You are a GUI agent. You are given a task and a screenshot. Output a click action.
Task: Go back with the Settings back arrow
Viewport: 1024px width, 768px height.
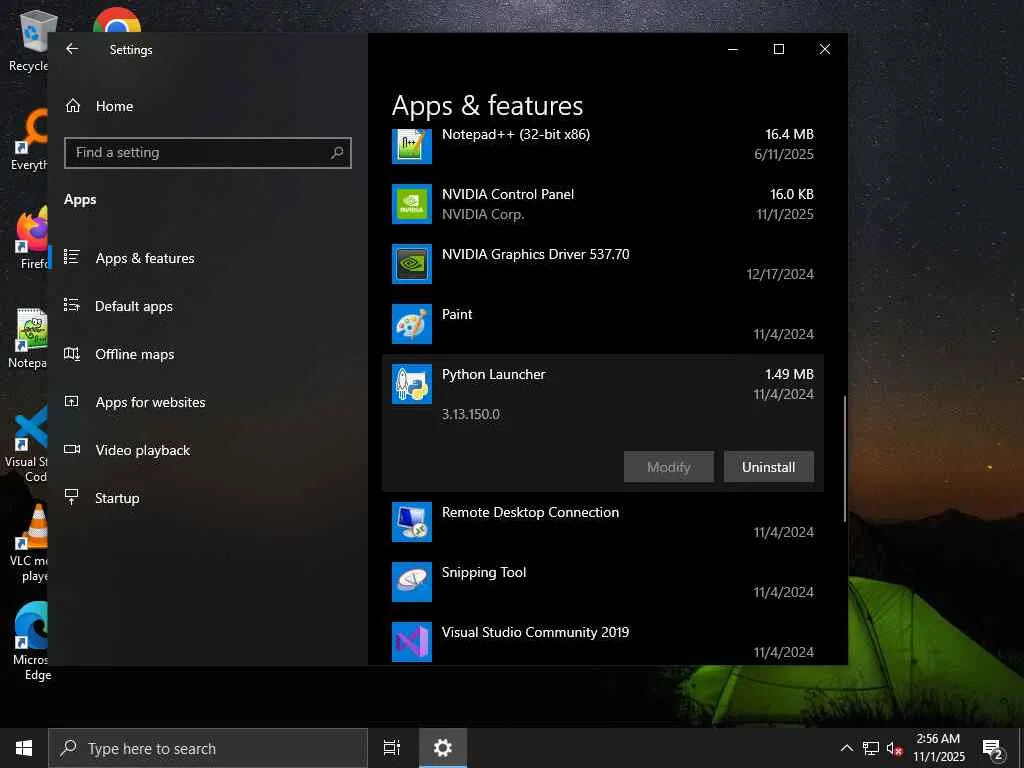(x=72, y=49)
